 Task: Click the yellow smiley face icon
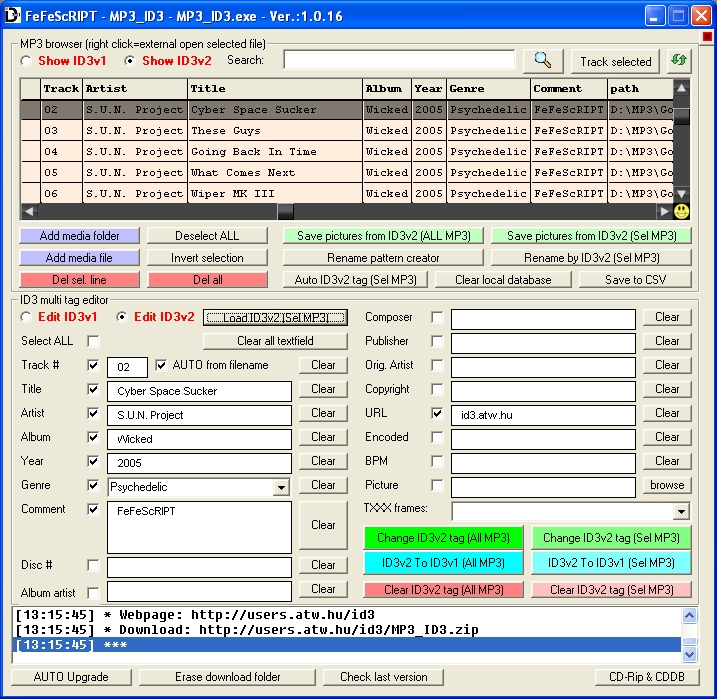tap(681, 211)
